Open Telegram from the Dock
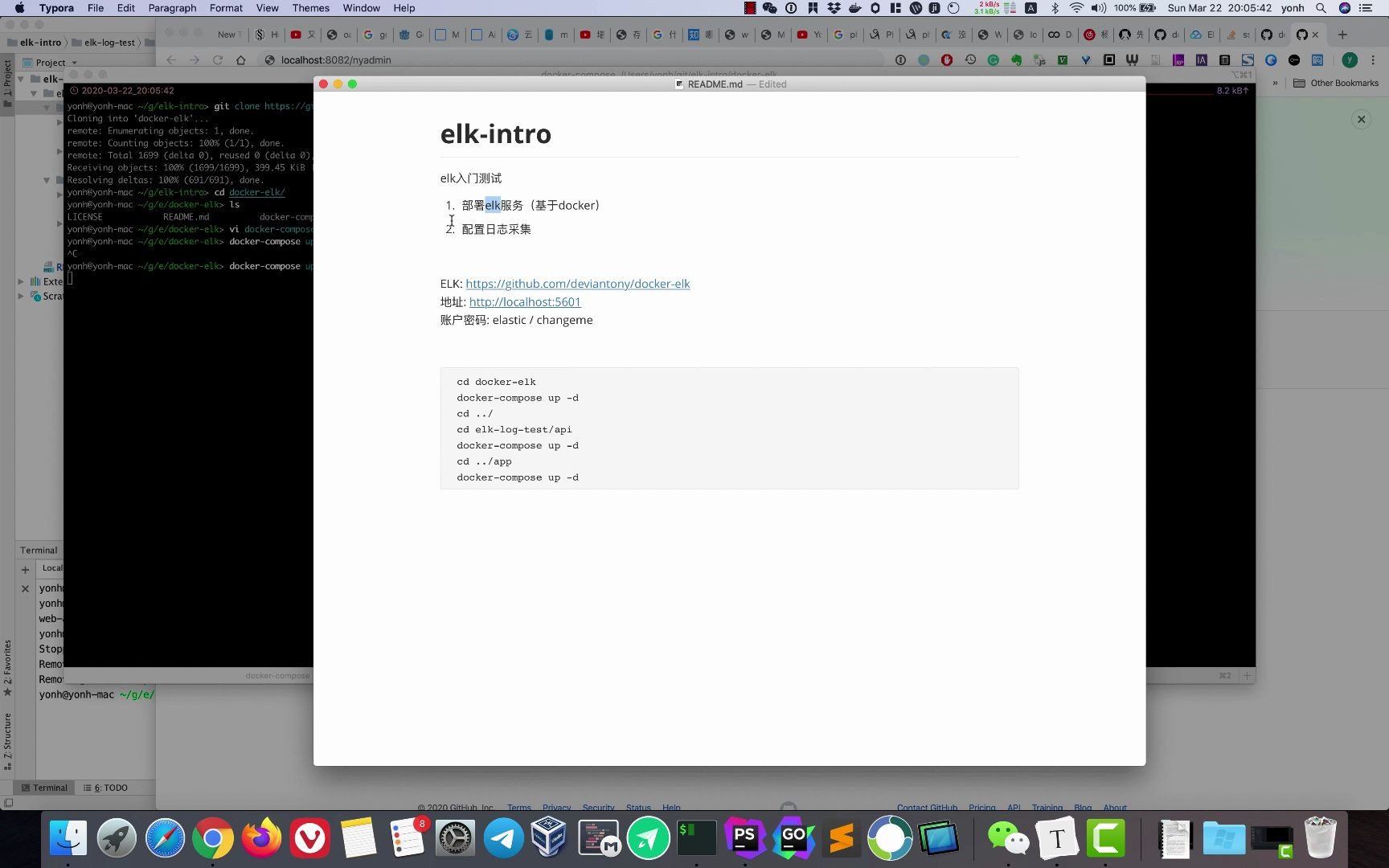This screenshot has width=1389, height=868. tap(503, 838)
